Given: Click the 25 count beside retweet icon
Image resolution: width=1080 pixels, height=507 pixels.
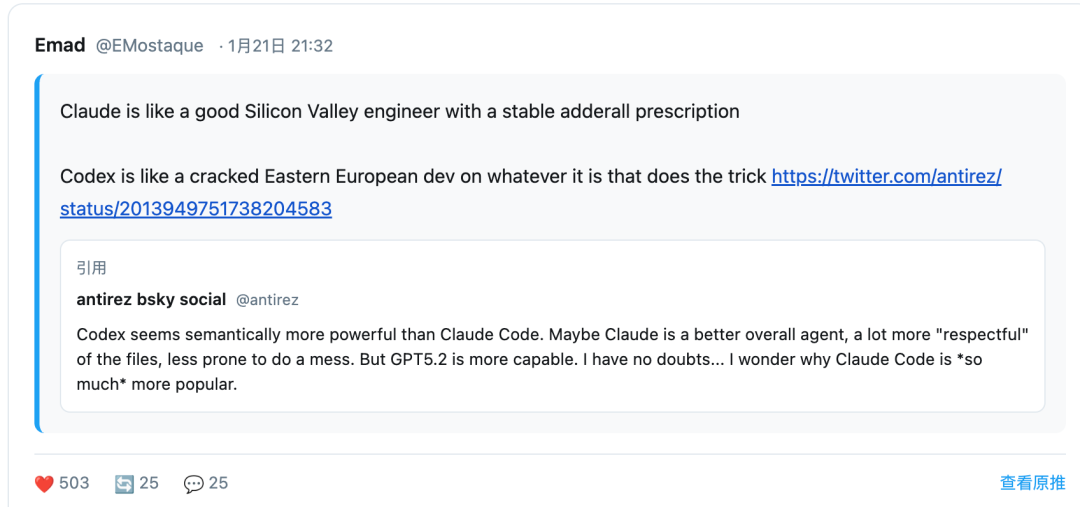Looking at the screenshot, I should [x=149, y=483].
